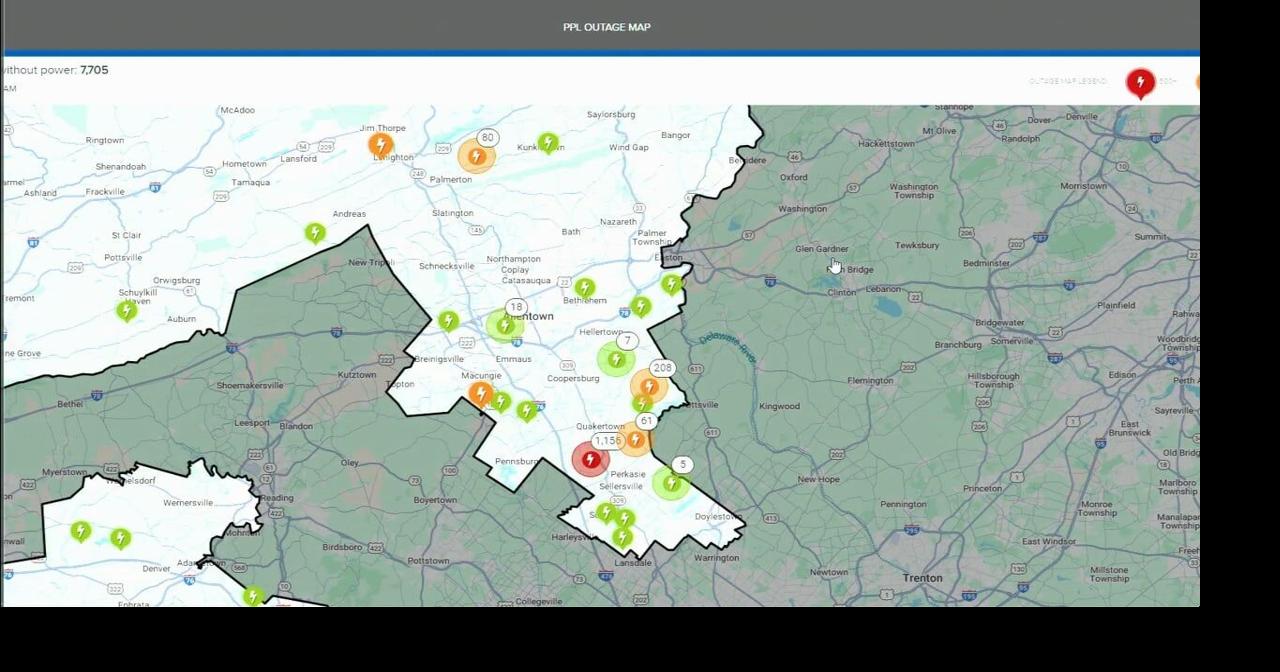
Task: Click the Nazareth label on the map
Action: coord(619,222)
